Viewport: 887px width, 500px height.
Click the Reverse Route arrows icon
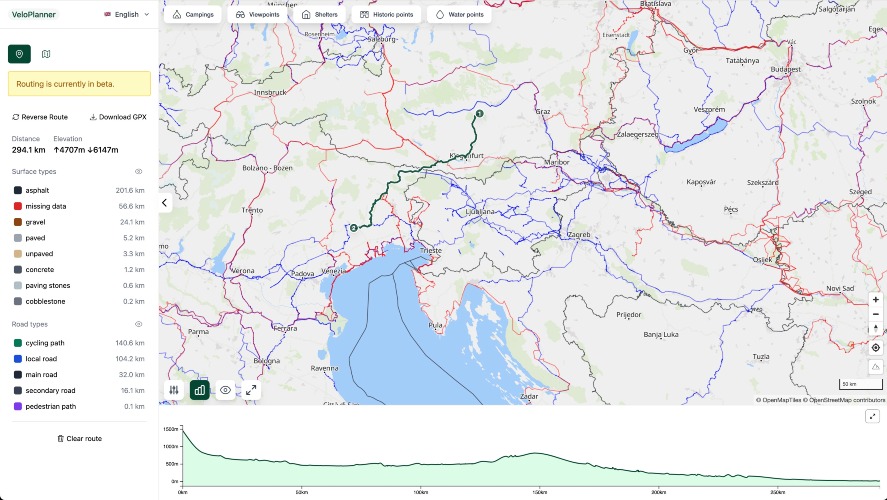(x=16, y=117)
